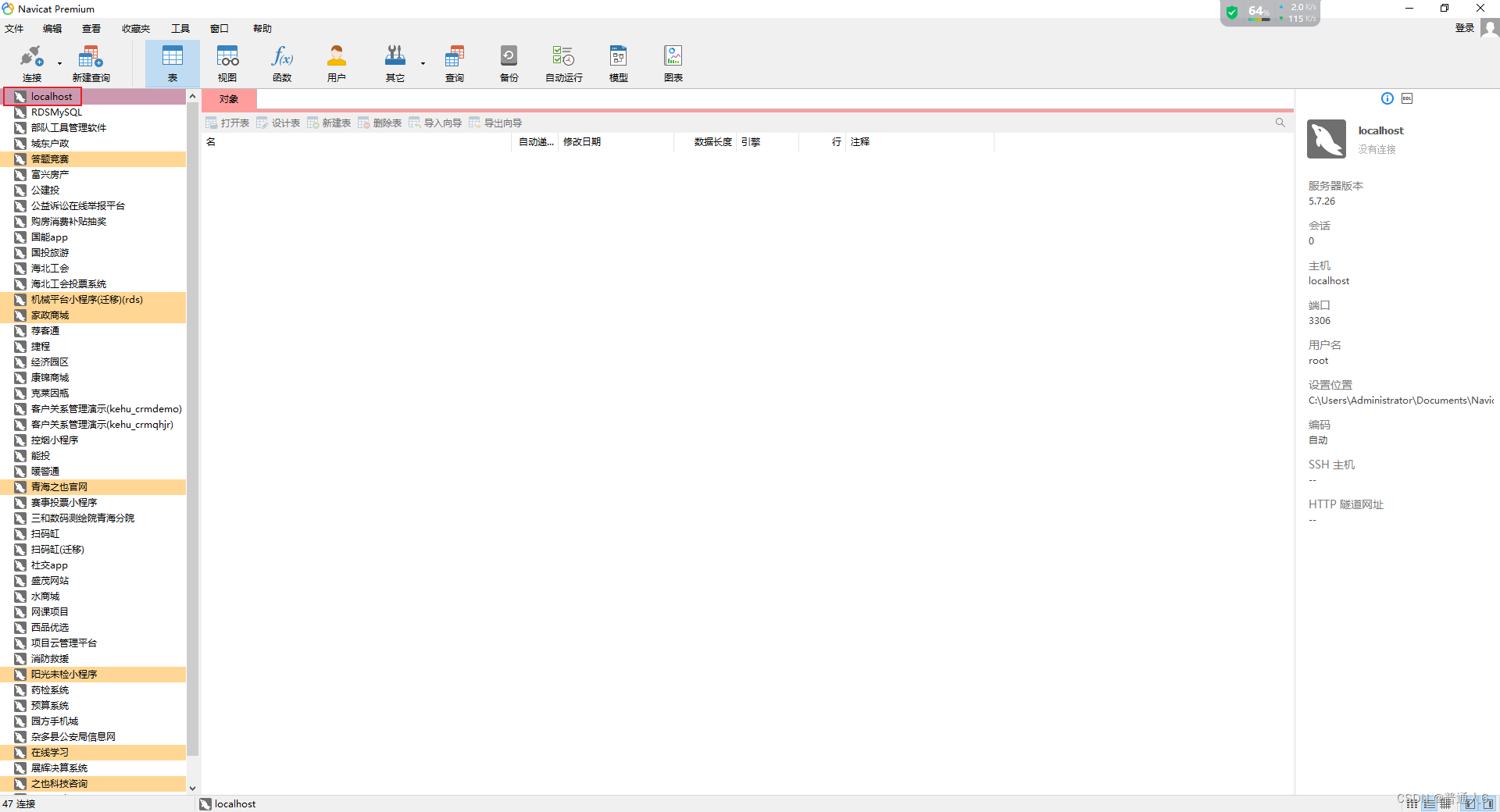Toggle the right information pane visibility icon

[1487, 803]
